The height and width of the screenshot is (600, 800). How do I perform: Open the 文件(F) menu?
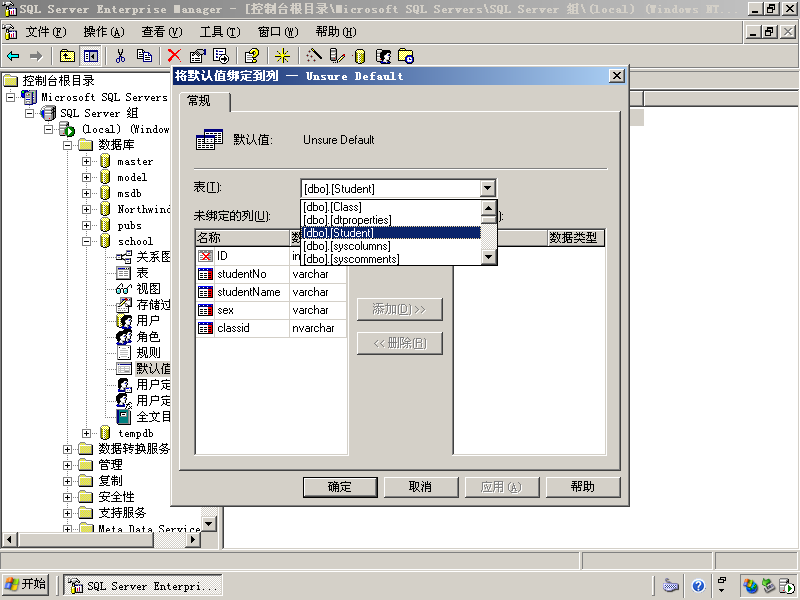(46, 32)
